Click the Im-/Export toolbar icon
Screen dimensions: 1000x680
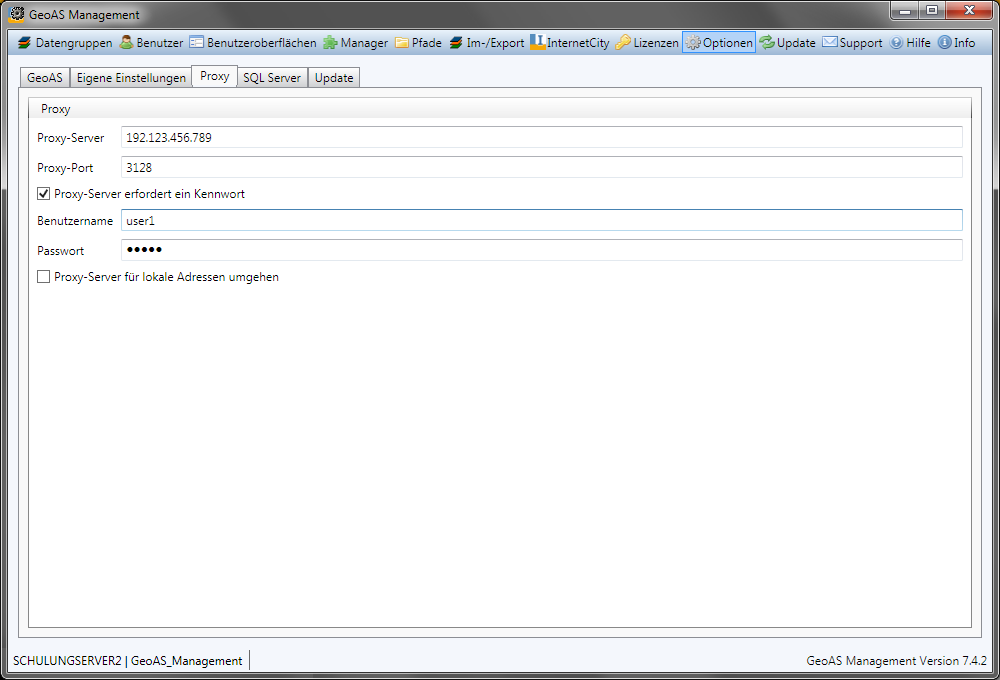coord(456,43)
